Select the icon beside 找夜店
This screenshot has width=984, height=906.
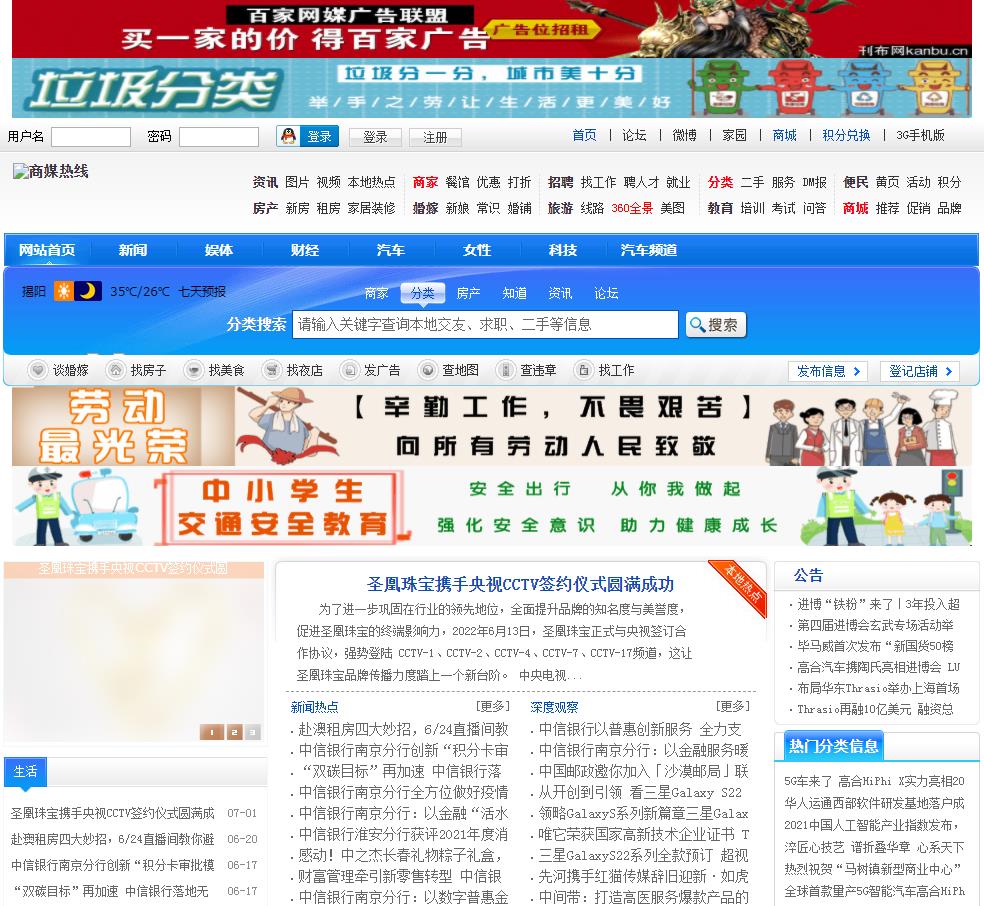[x=272, y=370]
